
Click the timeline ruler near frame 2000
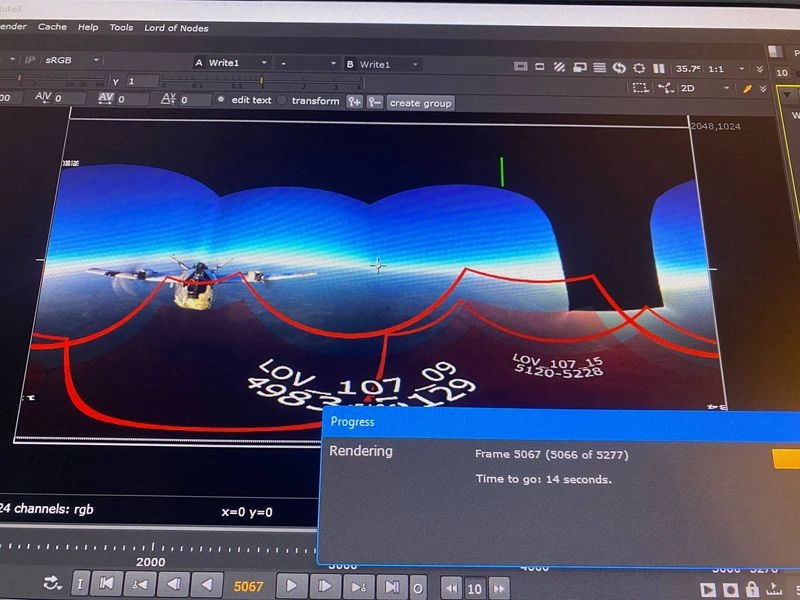click(152, 547)
